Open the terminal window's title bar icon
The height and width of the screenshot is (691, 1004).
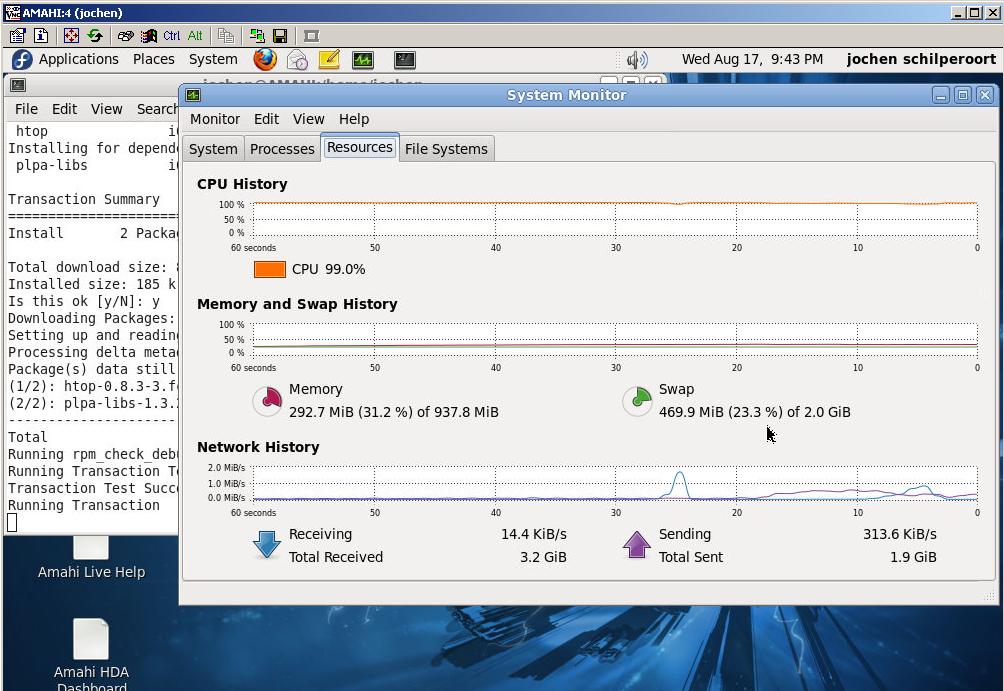point(18,85)
